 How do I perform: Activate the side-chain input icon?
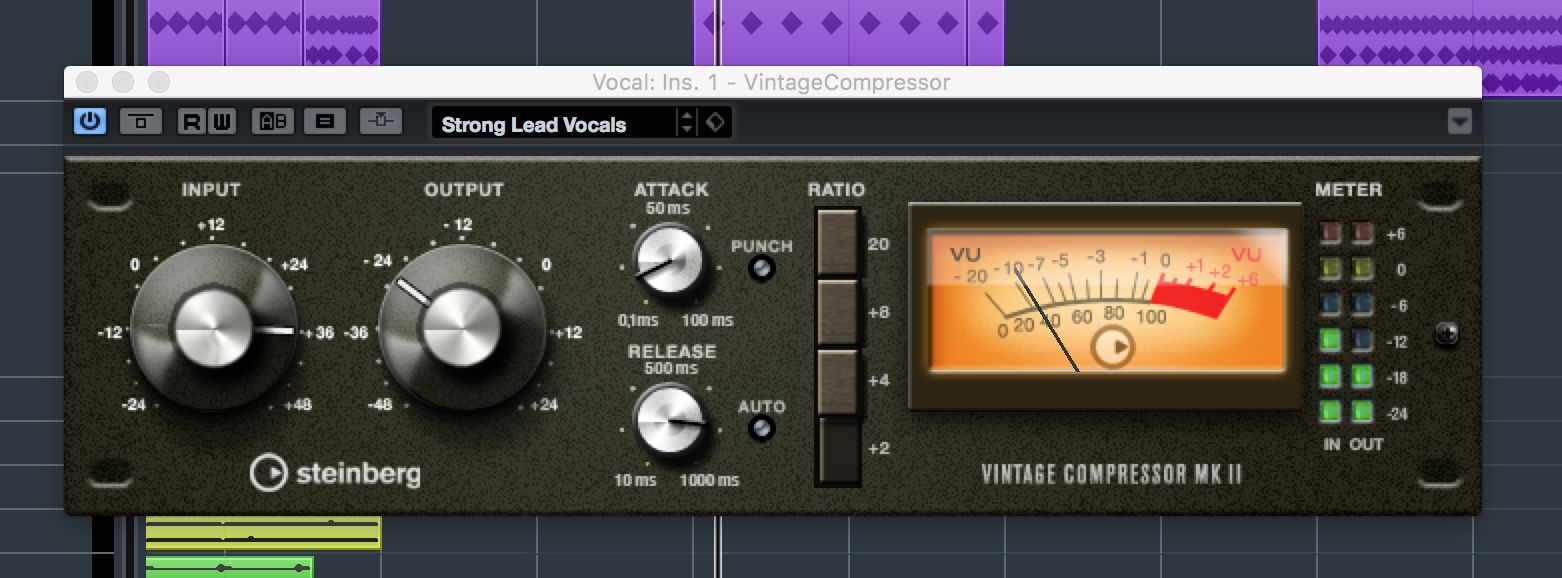(380, 121)
